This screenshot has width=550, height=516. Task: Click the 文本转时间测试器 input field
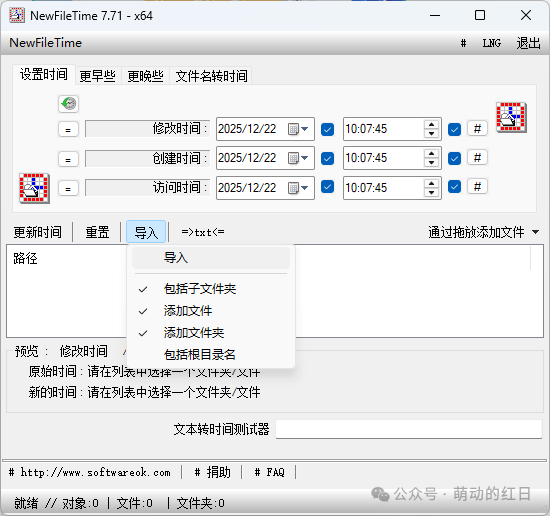point(409,429)
